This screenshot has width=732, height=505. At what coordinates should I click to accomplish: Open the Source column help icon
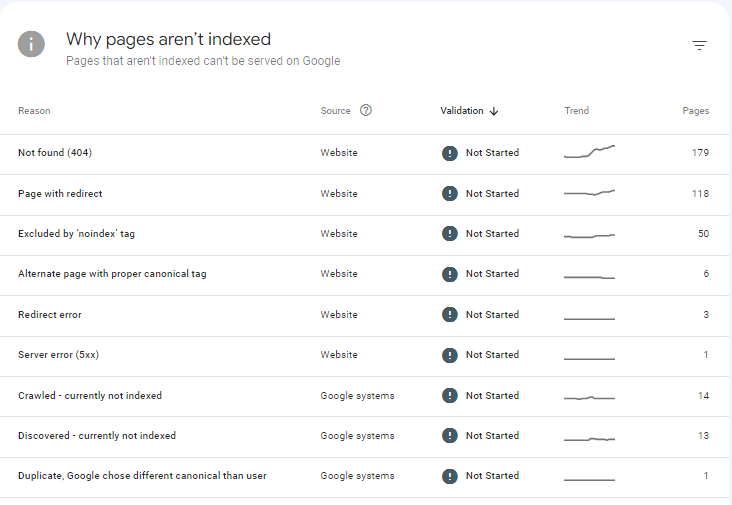click(x=366, y=110)
